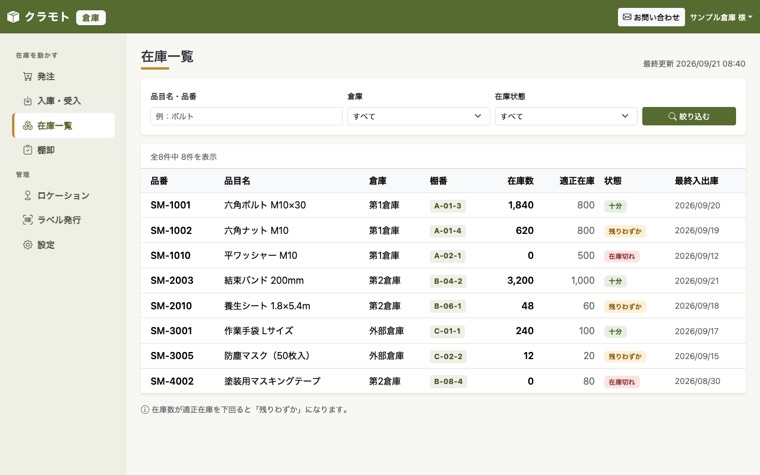
Task: Click part number SM-4002
Action: pos(172,381)
